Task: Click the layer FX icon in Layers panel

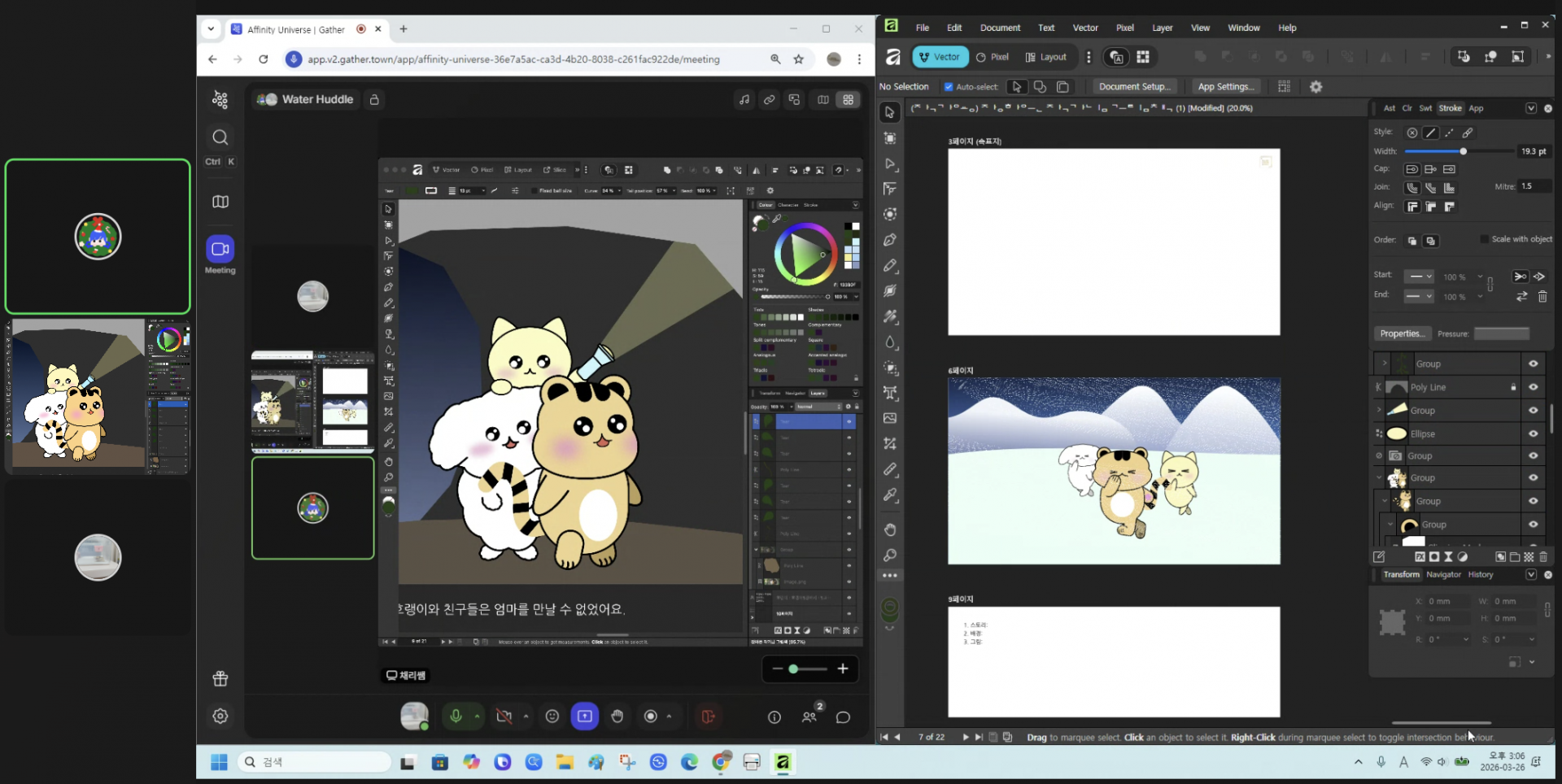Action: [x=1420, y=557]
